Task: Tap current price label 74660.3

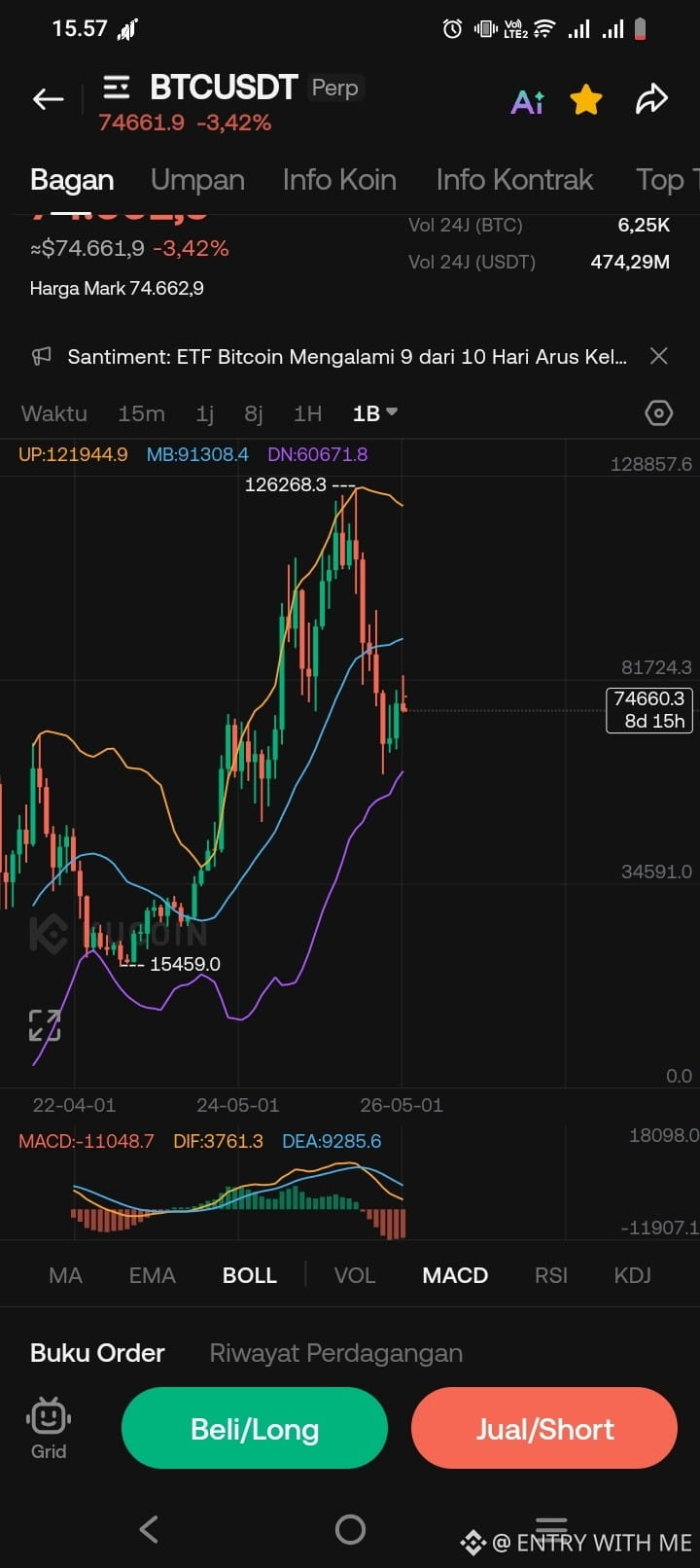Action: [649, 709]
